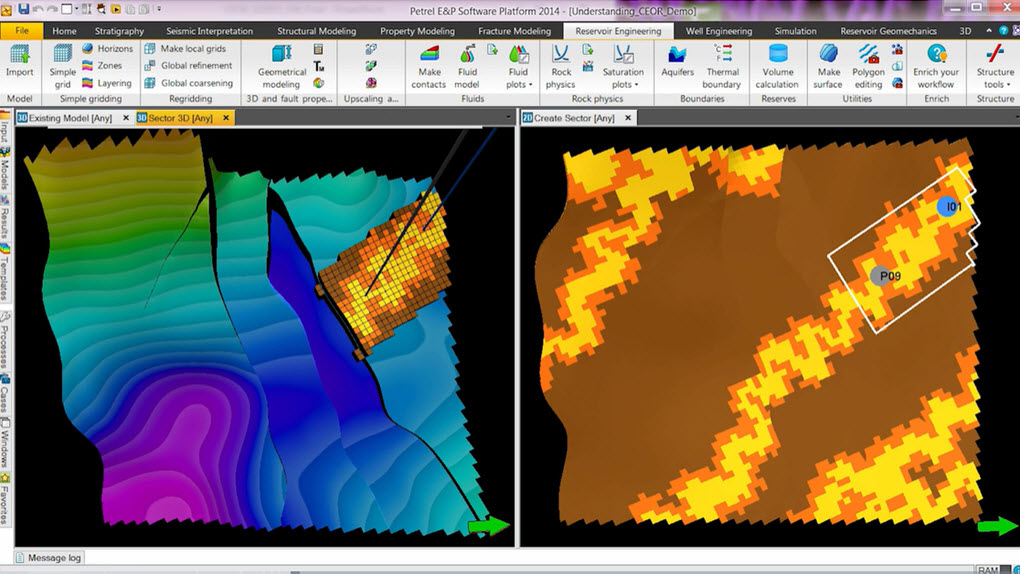Image resolution: width=1020 pixels, height=574 pixels.
Task: Click the middle icon in the Upscaling group
Action: [x=371, y=66]
